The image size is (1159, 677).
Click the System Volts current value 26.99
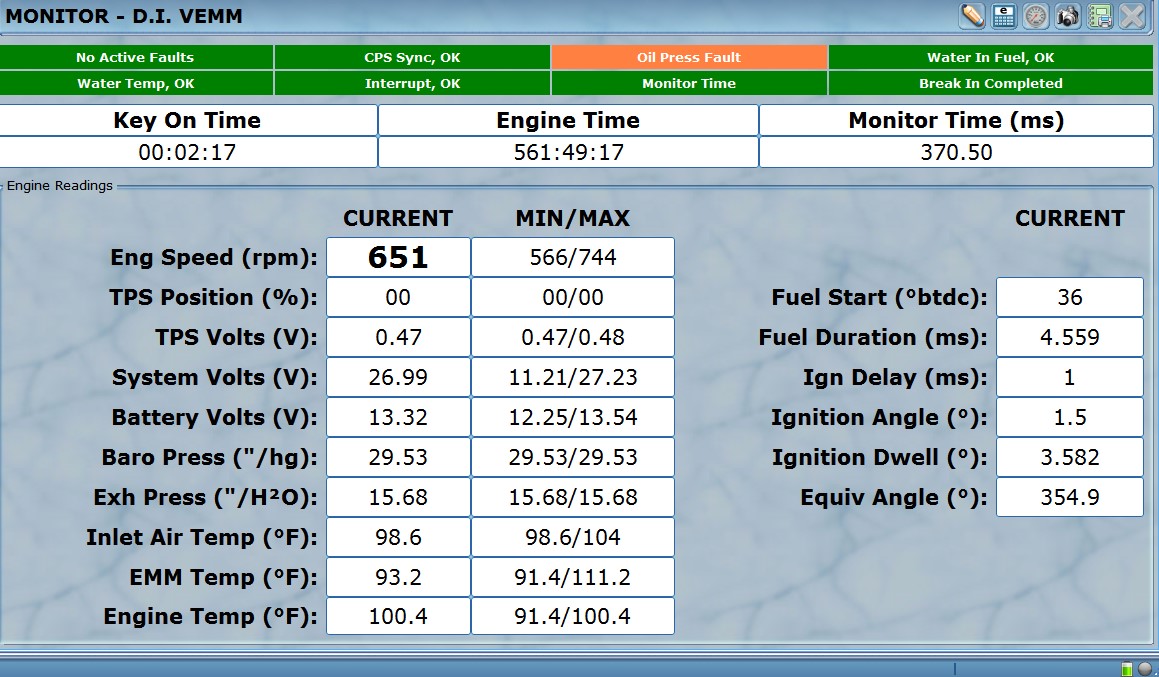tap(398, 377)
